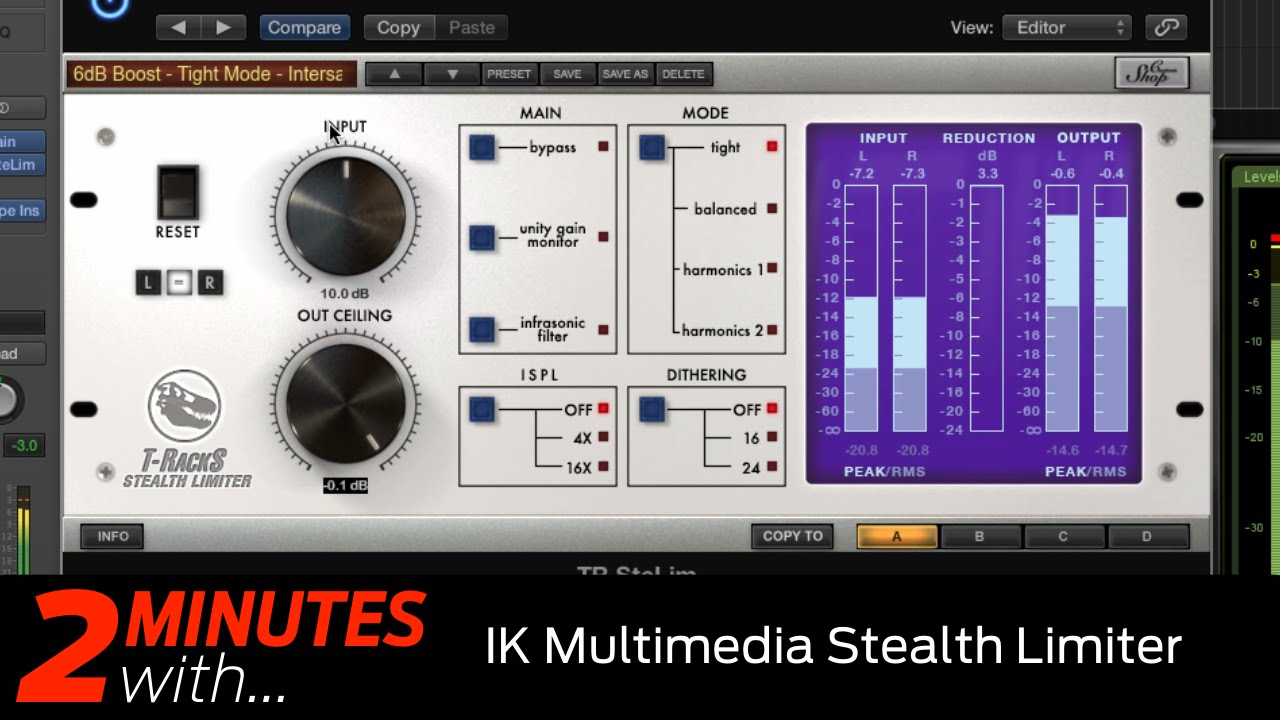
Task: Click the PEAK/RMS label under input meter
Action: tap(885, 471)
